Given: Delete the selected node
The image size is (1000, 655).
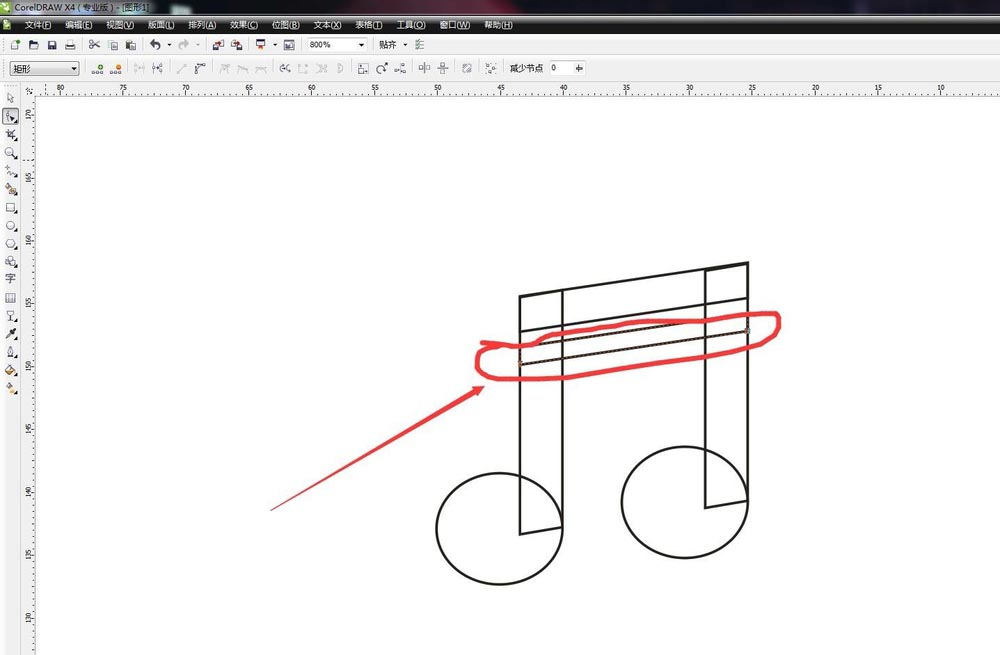Looking at the screenshot, I should [115, 68].
